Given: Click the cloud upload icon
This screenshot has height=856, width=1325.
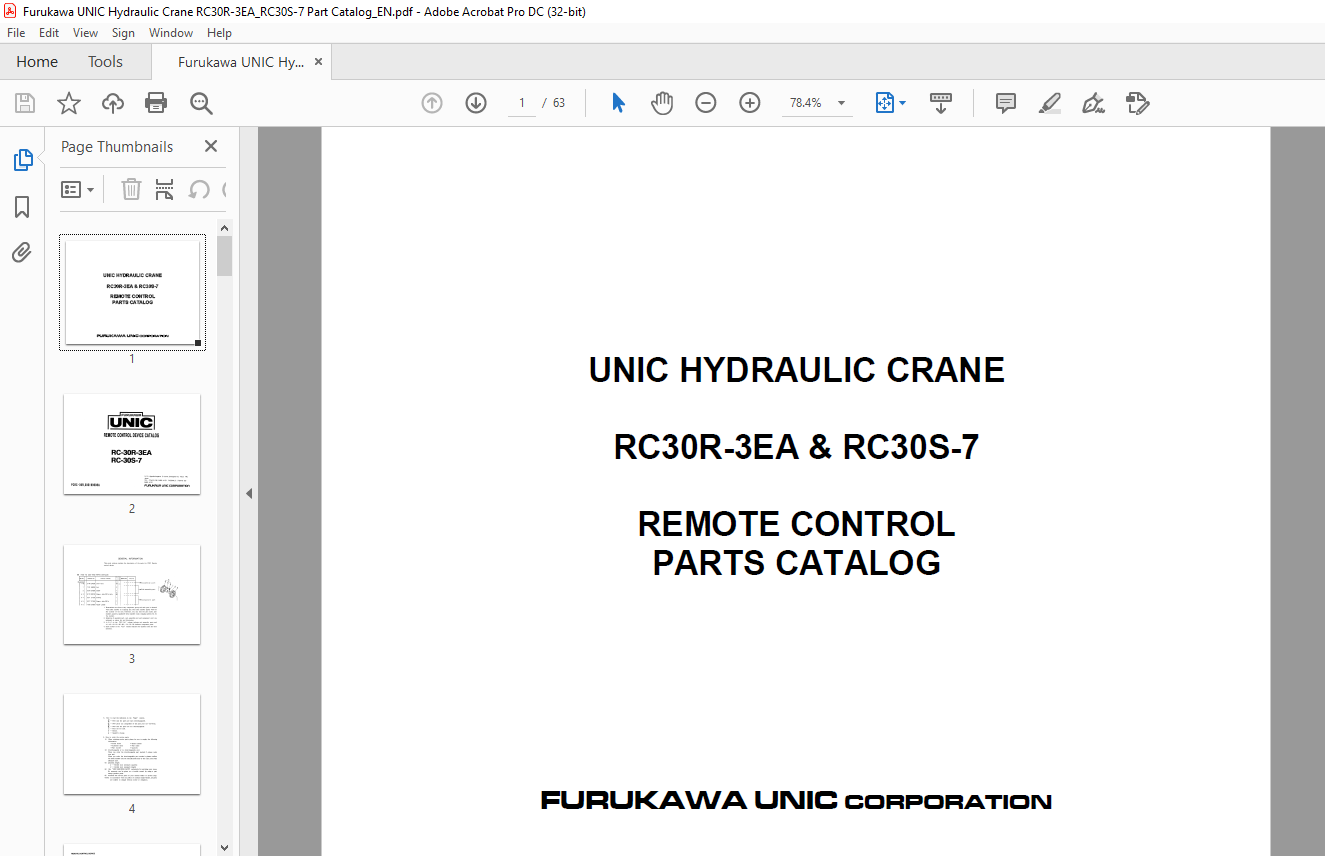Looking at the screenshot, I should [113, 103].
